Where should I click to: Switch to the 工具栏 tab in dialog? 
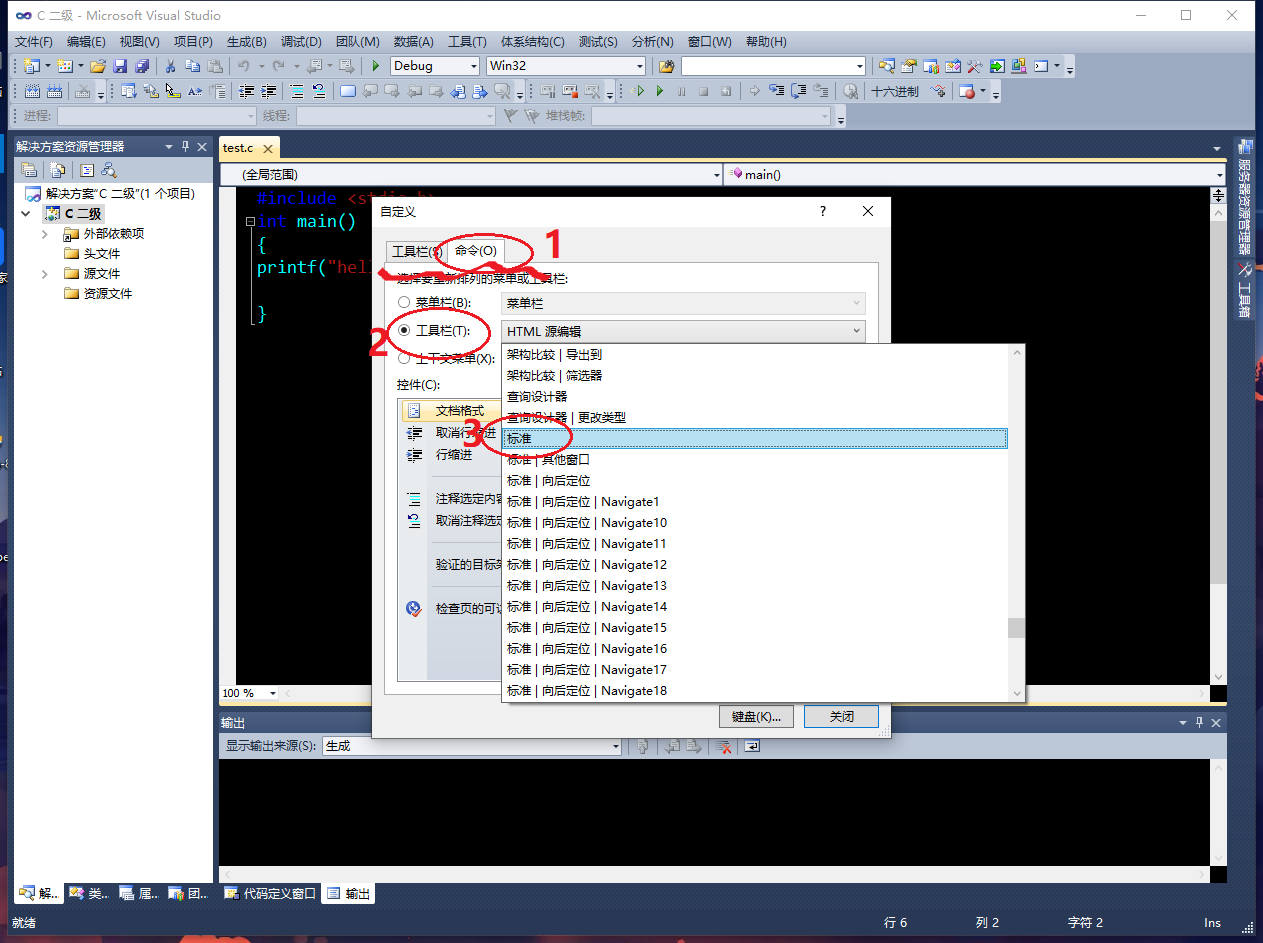(415, 252)
